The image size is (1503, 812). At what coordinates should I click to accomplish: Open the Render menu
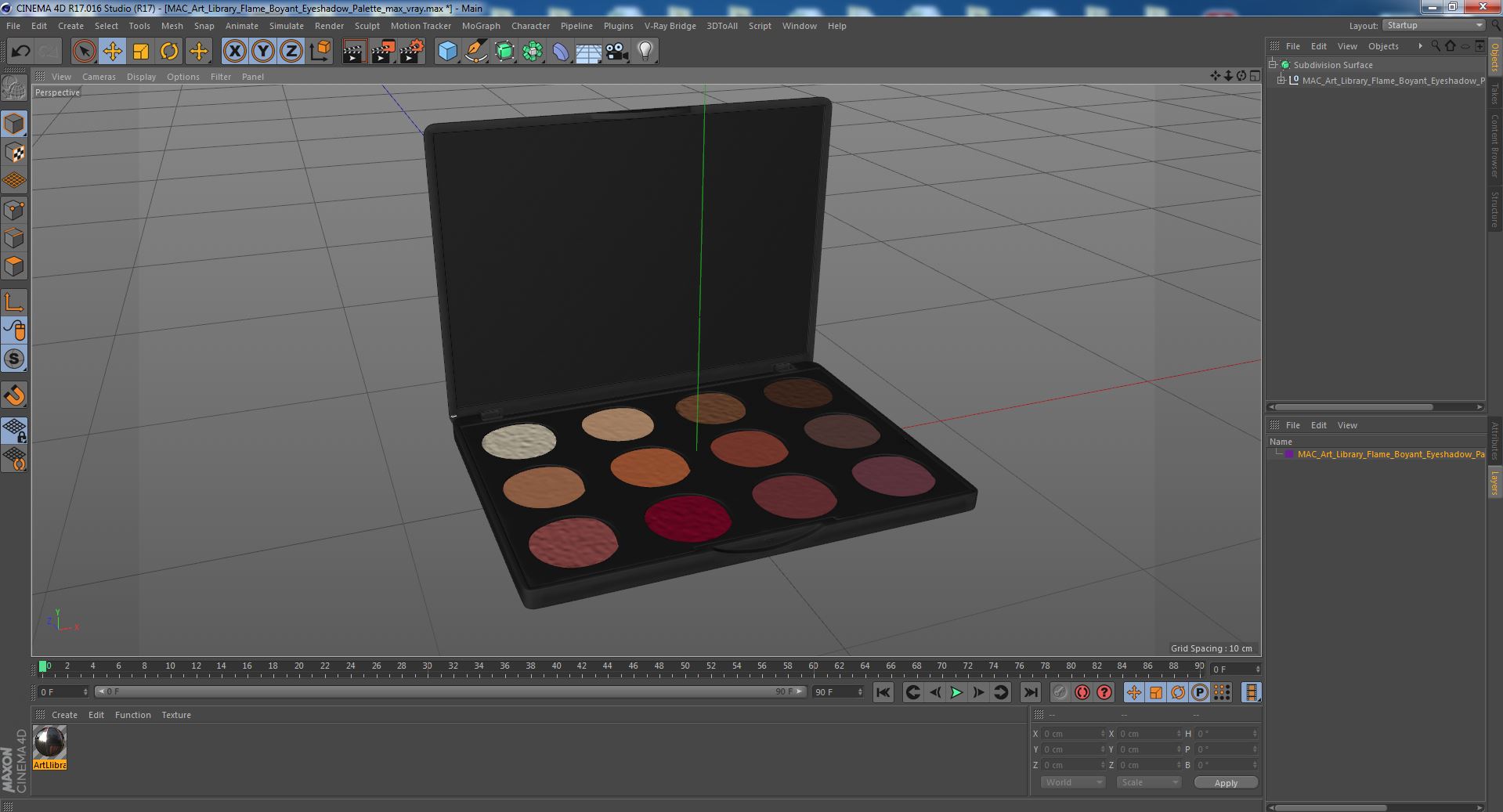[x=329, y=26]
